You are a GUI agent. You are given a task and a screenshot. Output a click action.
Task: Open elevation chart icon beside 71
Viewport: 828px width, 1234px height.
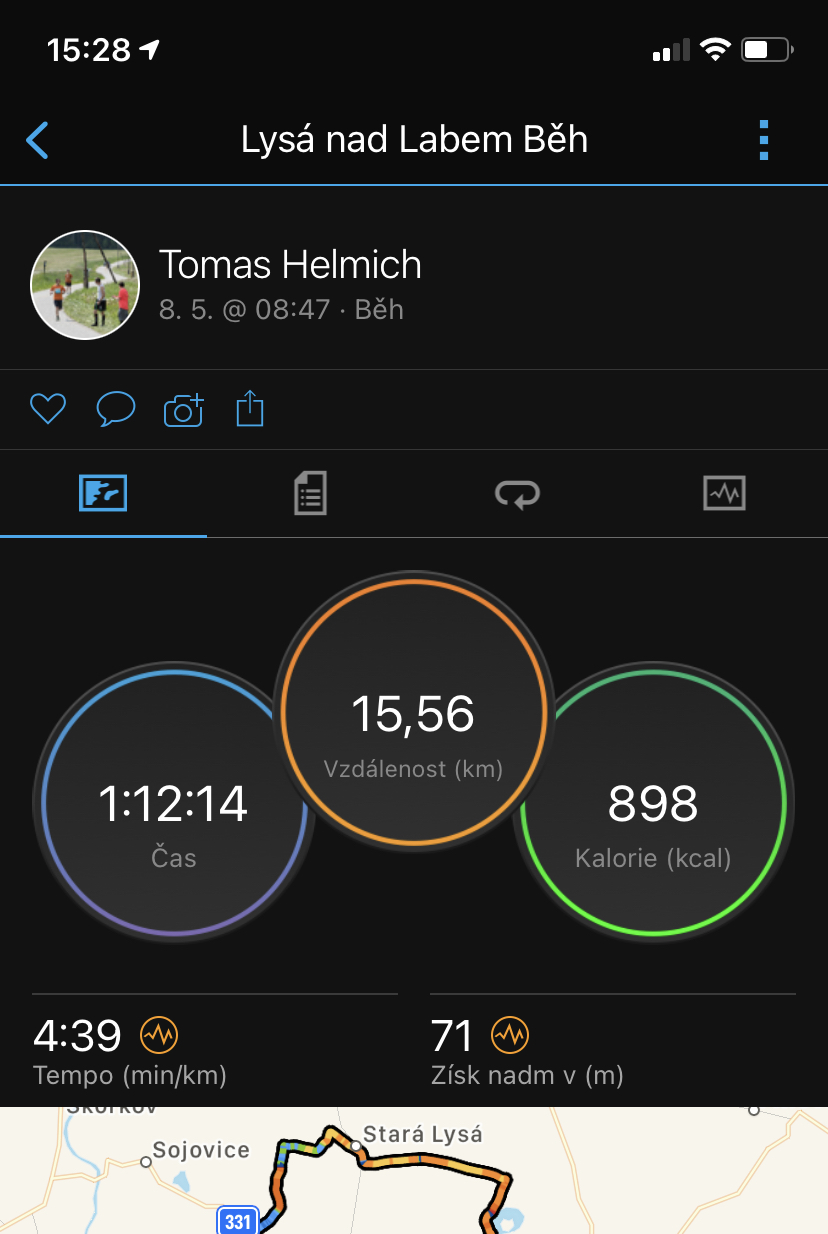(x=510, y=1036)
